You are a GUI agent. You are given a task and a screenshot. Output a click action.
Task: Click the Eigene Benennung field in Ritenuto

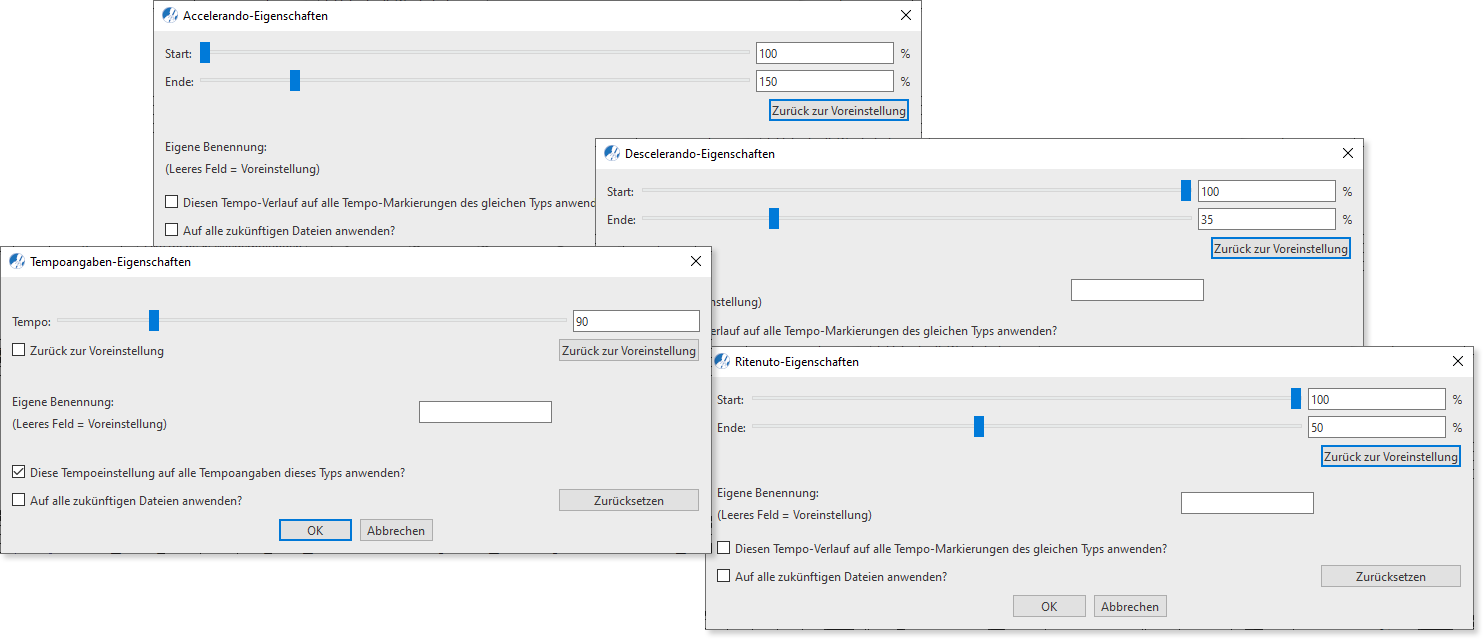1246,503
